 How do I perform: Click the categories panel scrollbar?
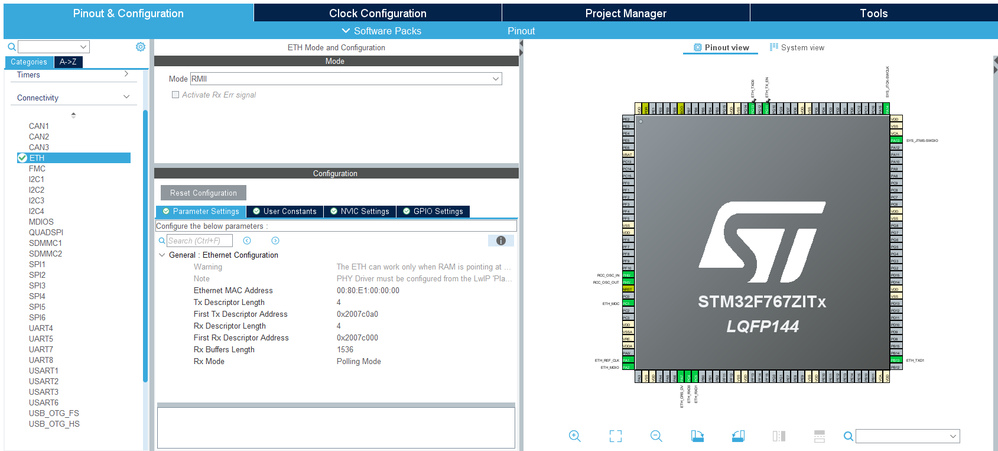coord(145,246)
